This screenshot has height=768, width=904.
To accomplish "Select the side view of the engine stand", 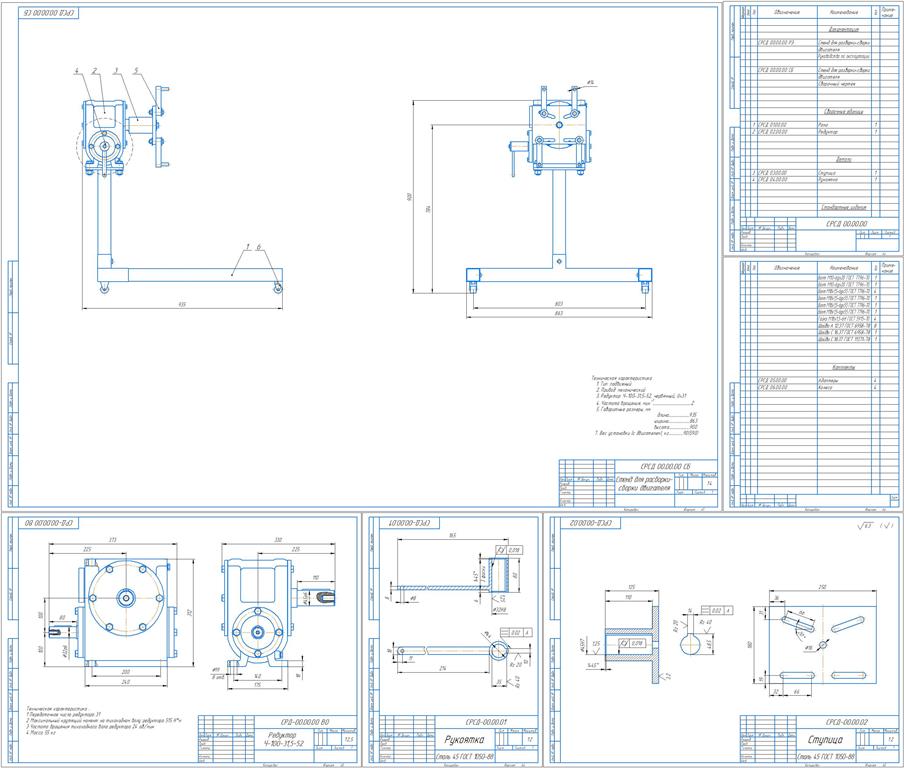I will [x=182, y=190].
